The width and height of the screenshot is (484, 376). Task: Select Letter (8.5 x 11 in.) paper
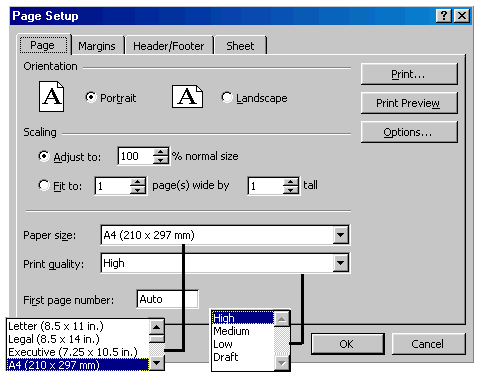pos(78,326)
